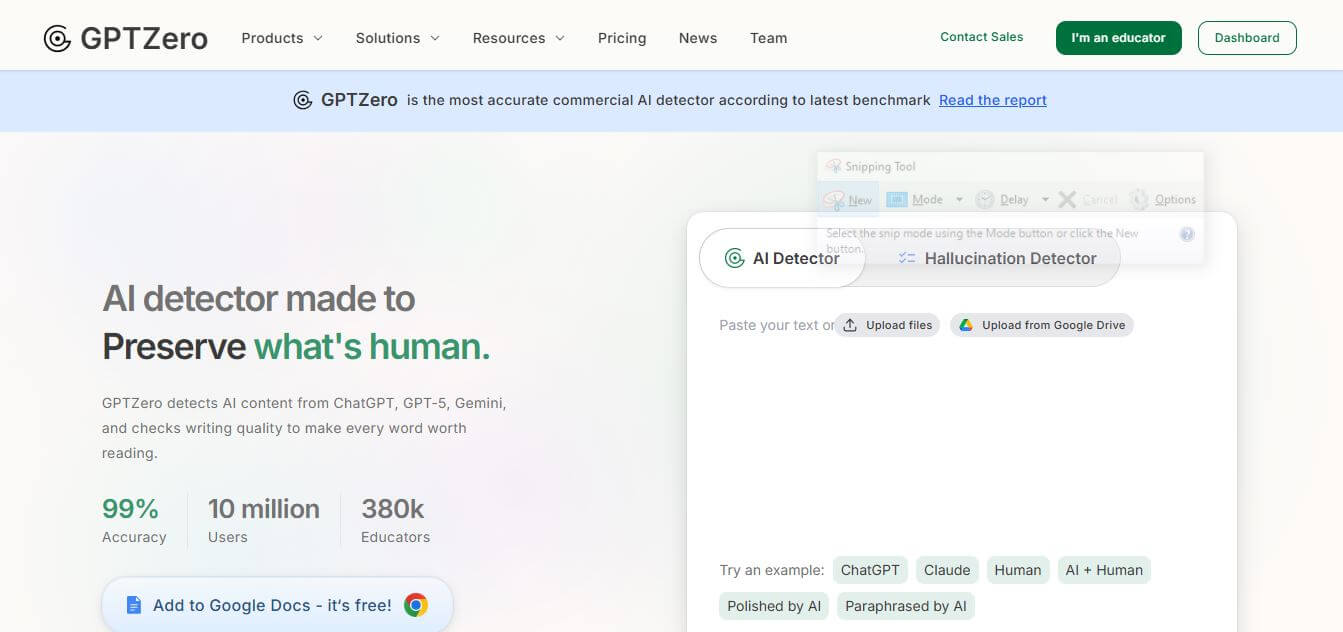
Task: Click the Google Drive triangle icon
Action: (966, 324)
